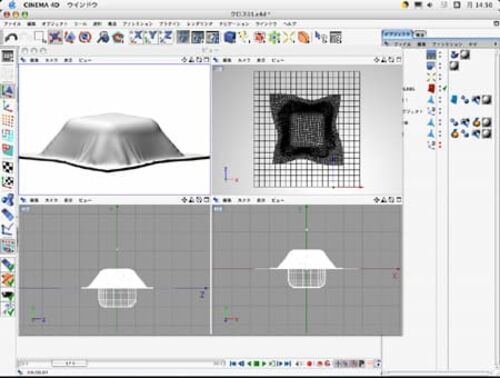The height and width of the screenshot is (378, 500).
Task: Click the green Play forward button
Action: coord(265,364)
